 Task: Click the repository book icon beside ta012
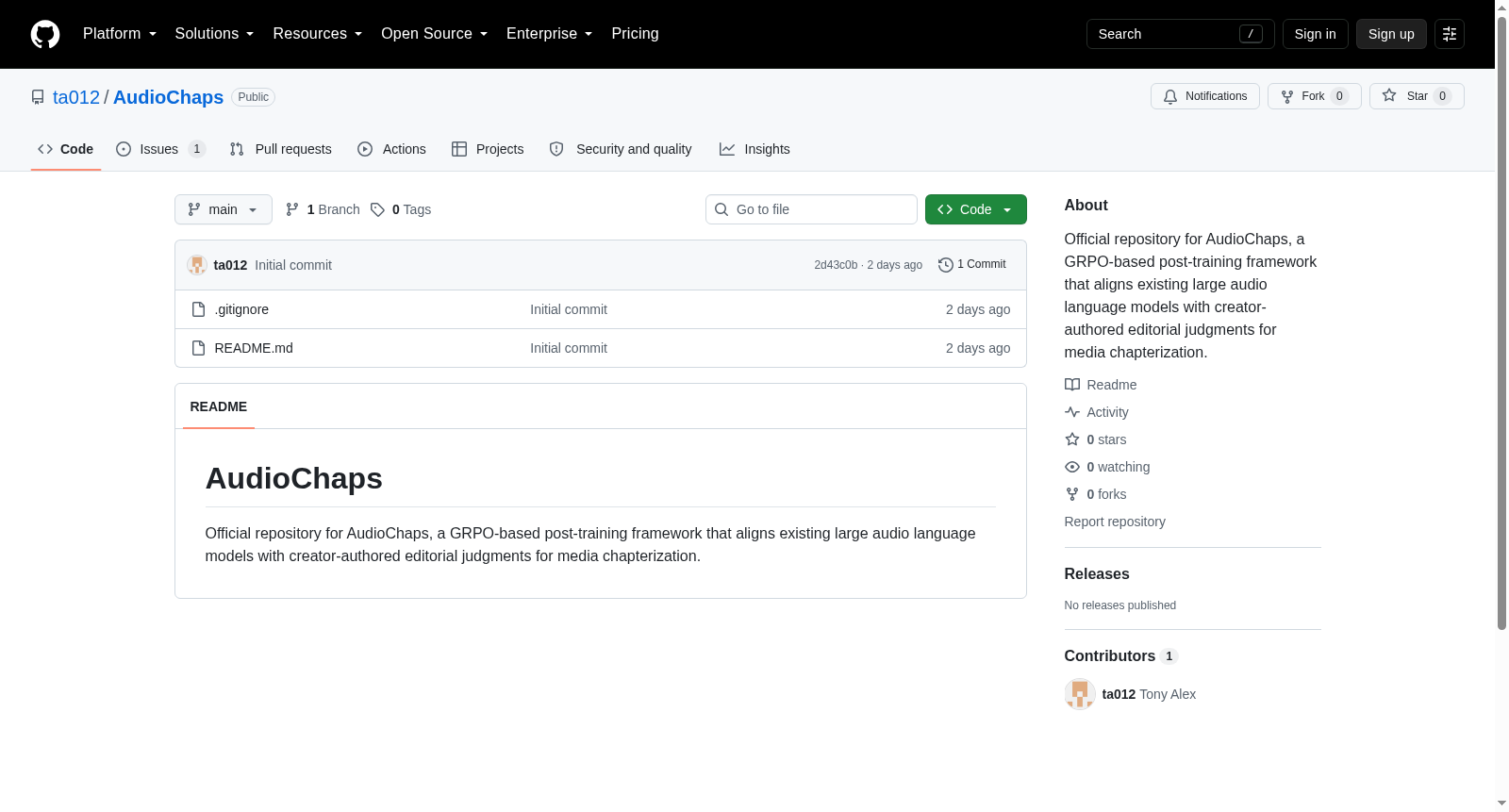pyautogui.click(x=38, y=97)
